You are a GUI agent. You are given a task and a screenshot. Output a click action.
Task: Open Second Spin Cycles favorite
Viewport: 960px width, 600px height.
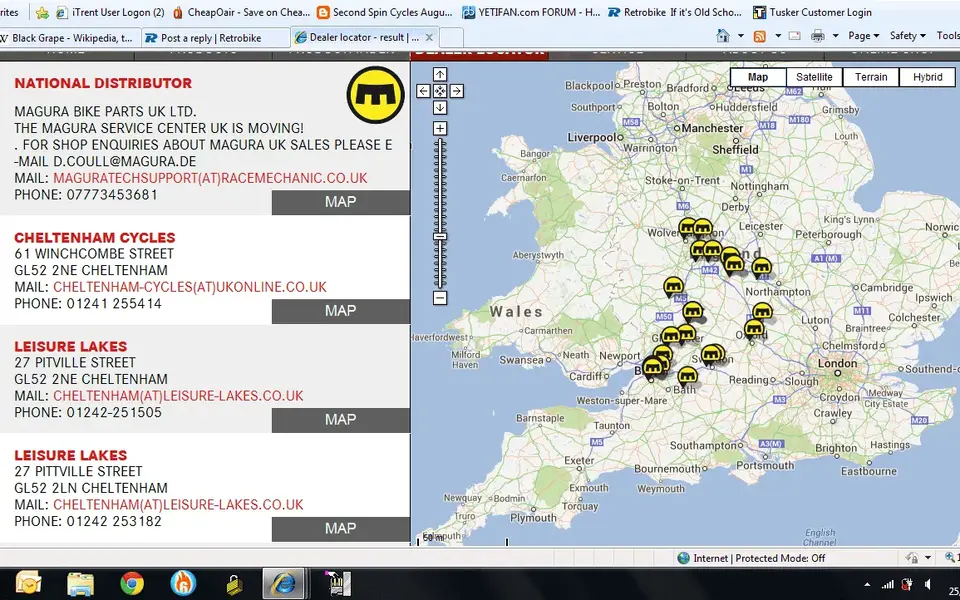point(384,12)
